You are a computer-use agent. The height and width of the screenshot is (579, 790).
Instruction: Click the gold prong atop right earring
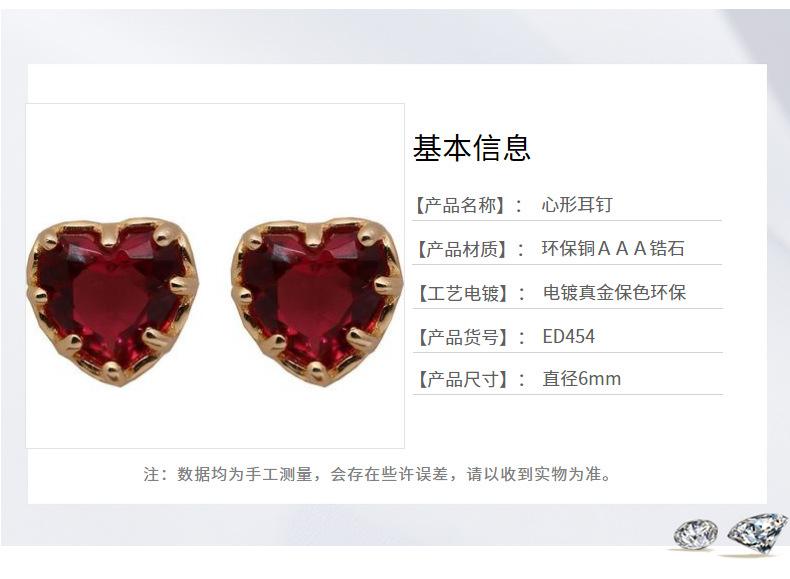click(x=314, y=234)
